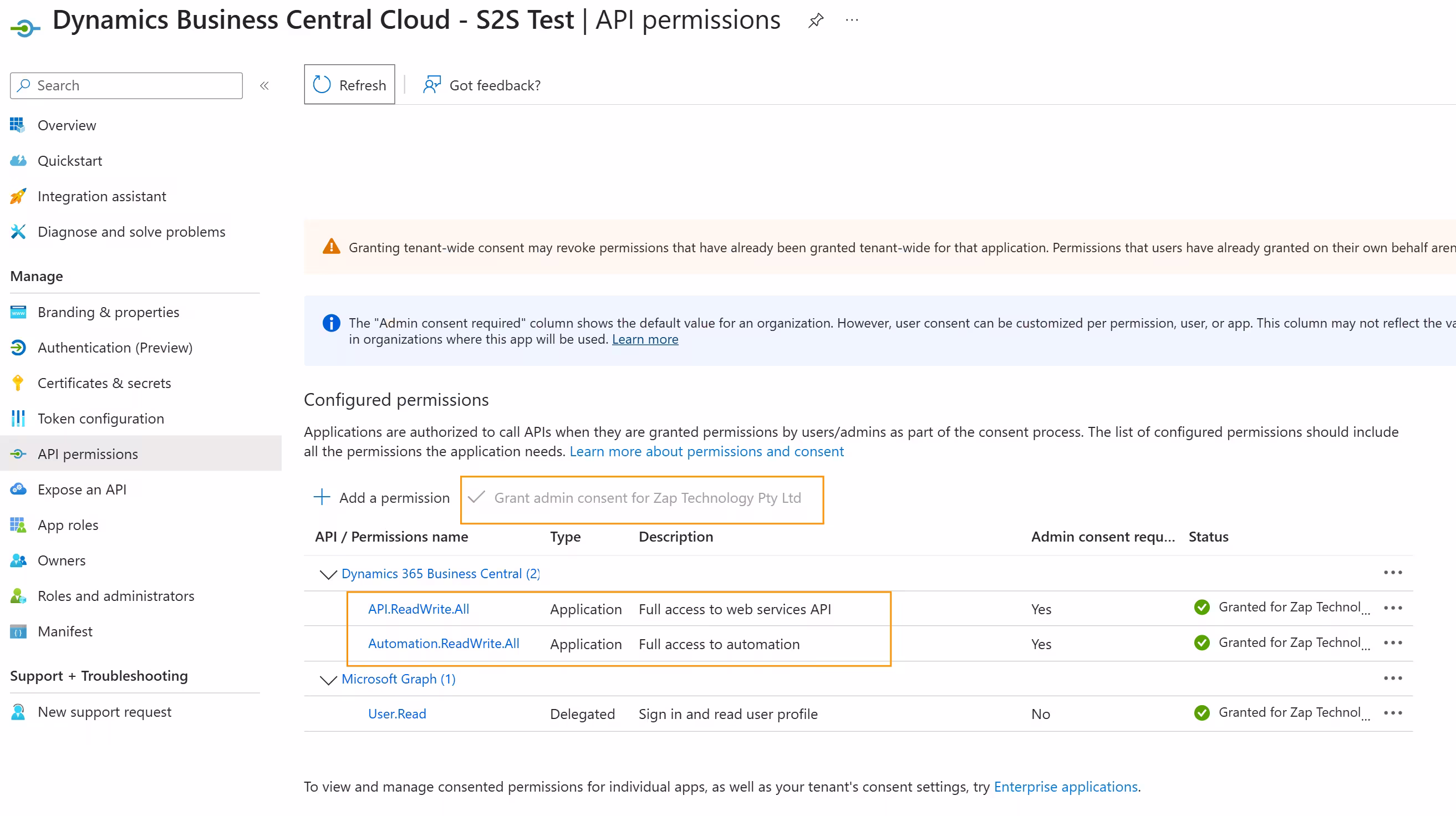Grant admin consent for Zap Technology Pty Ltd
1456x816 pixels.
click(635, 498)
